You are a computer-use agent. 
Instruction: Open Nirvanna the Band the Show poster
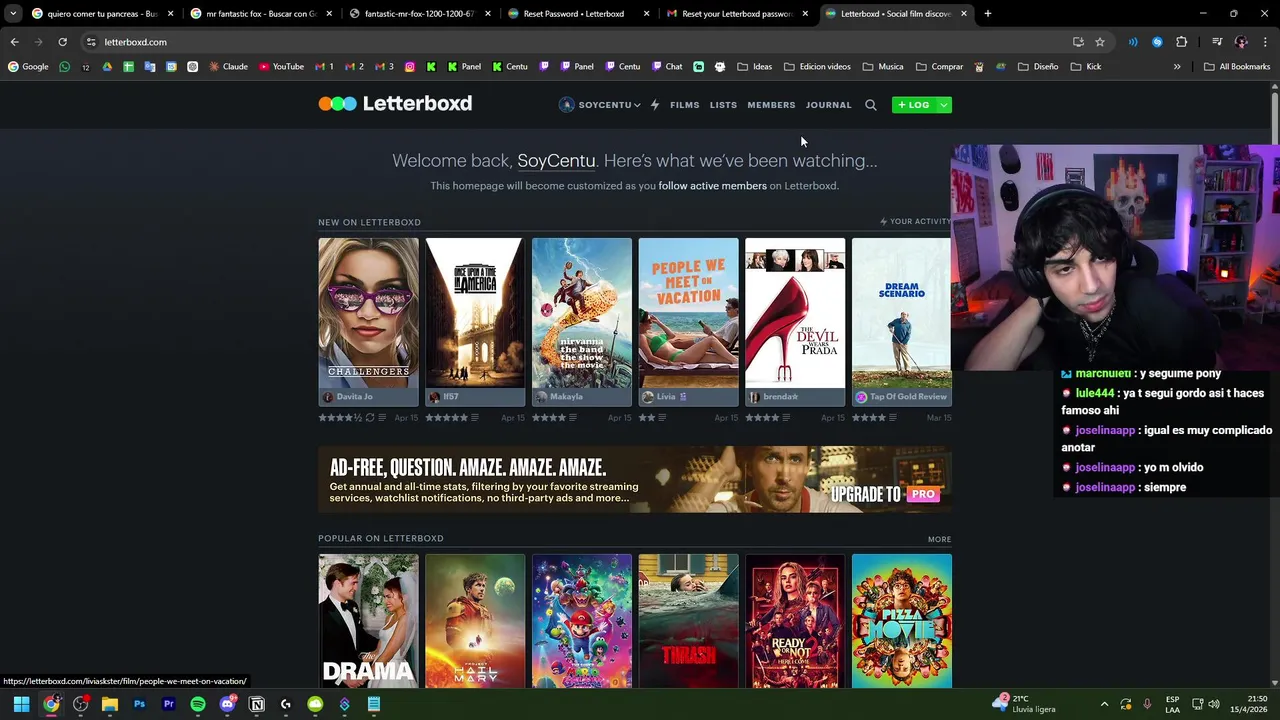[582, 313]
